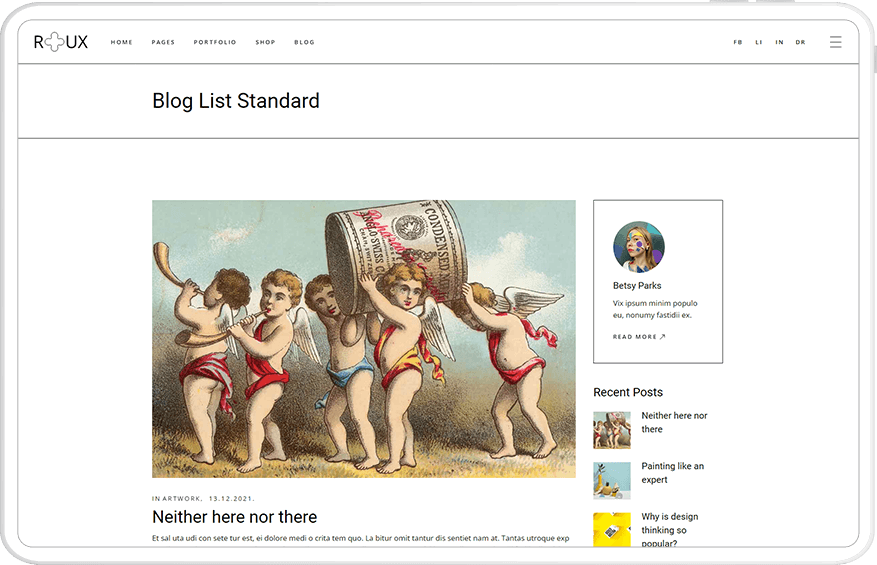The height and width of the screenshot is (565, 877).
Task: Open the Pages menu
Action: click(x=163, y=42)
